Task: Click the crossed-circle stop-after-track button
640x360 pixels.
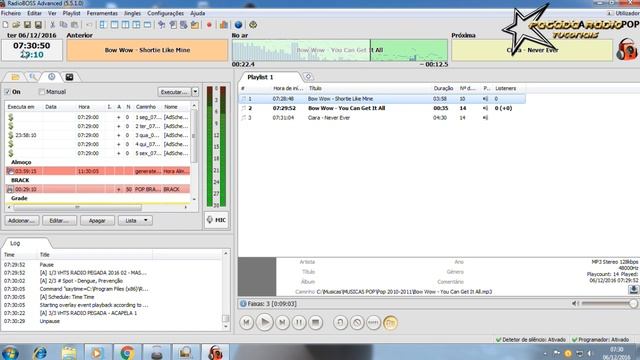Action: pyautogui.click(x=357, y=322)
